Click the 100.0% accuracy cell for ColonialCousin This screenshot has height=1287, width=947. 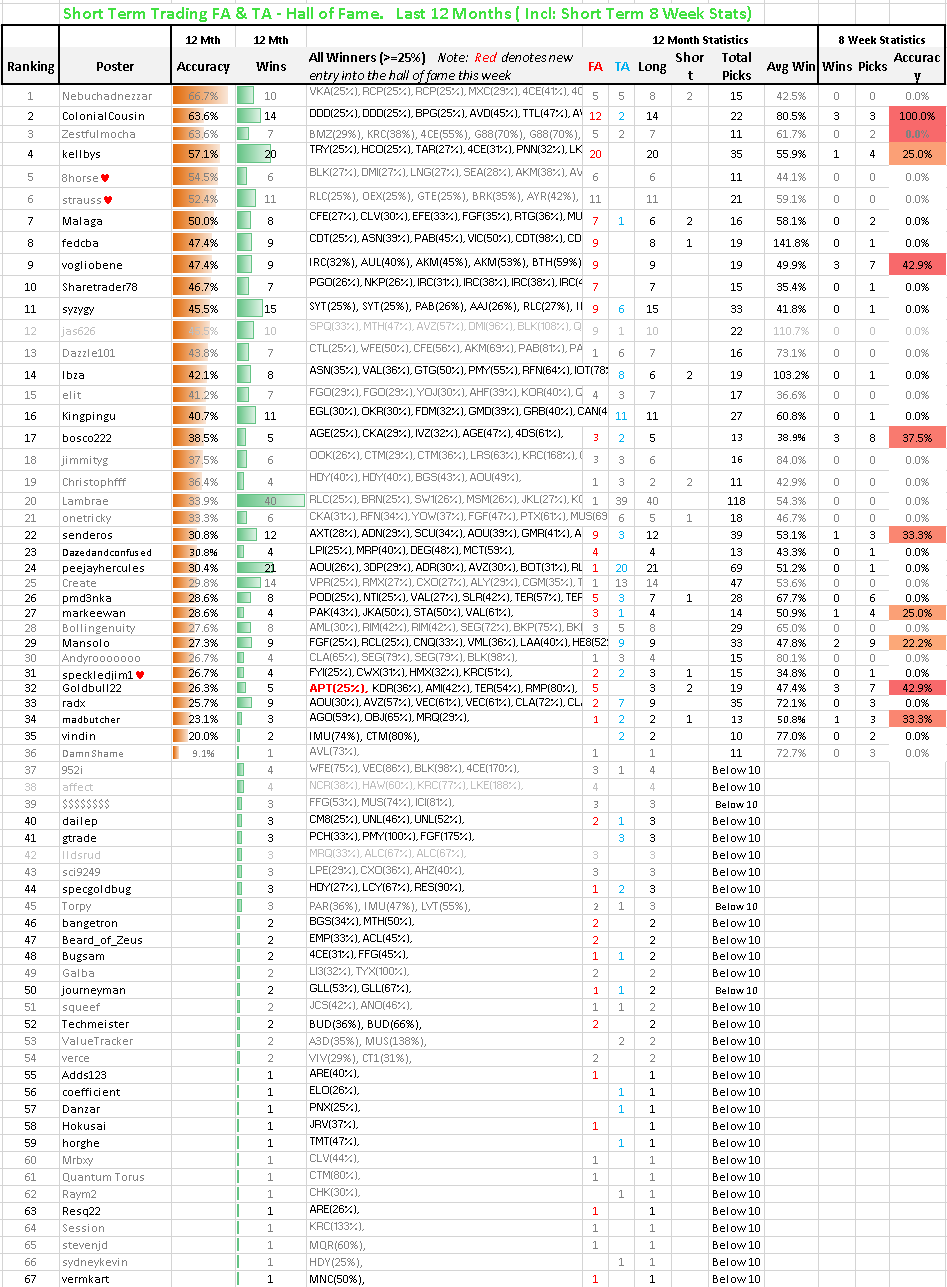point(917,116)
